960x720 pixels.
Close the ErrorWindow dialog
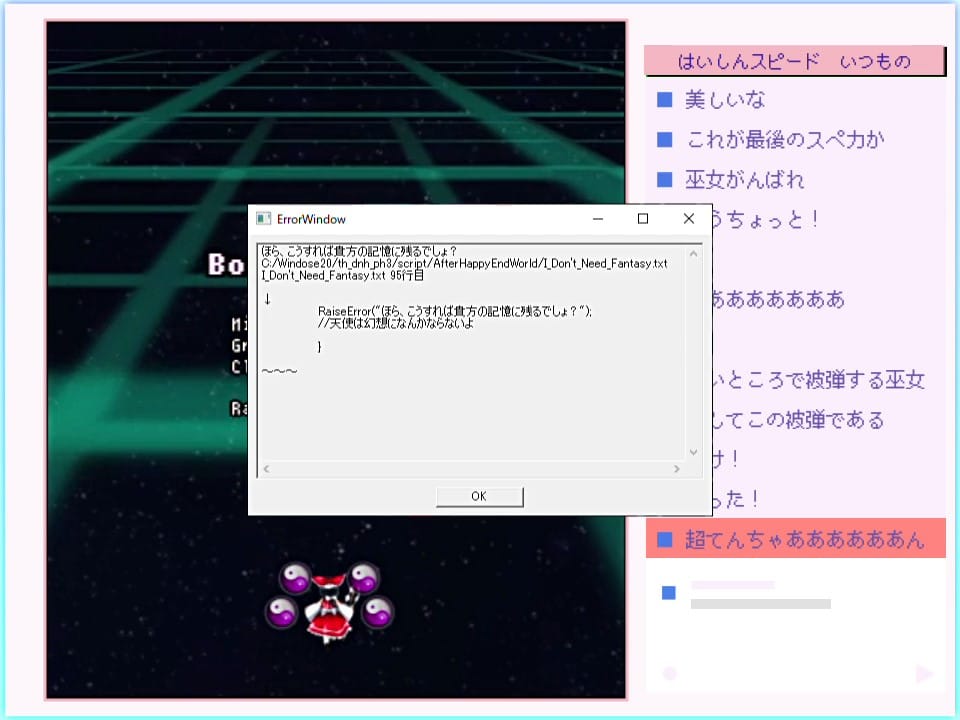[x=688, y=219]
